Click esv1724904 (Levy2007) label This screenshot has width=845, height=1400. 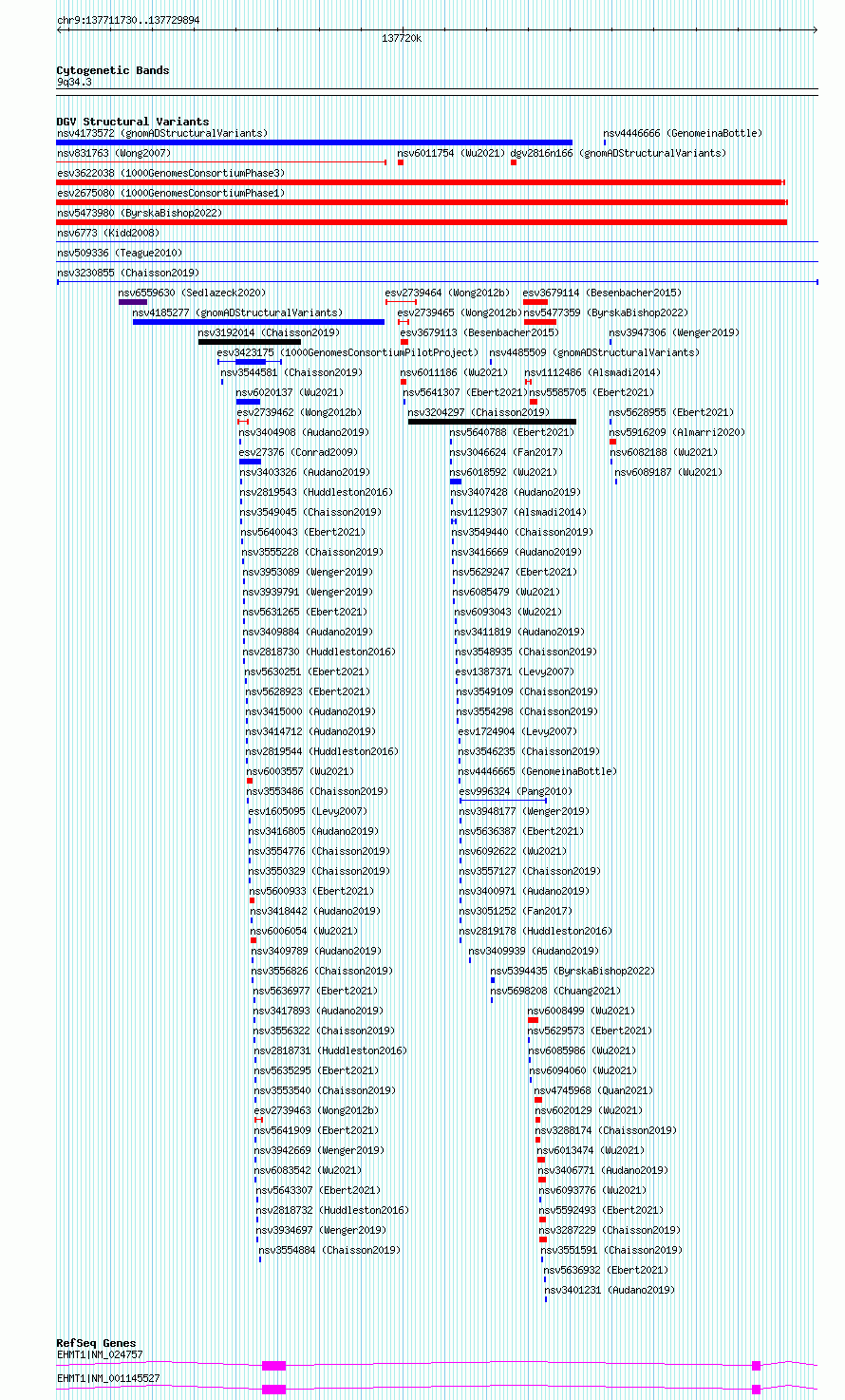(517, 732)
